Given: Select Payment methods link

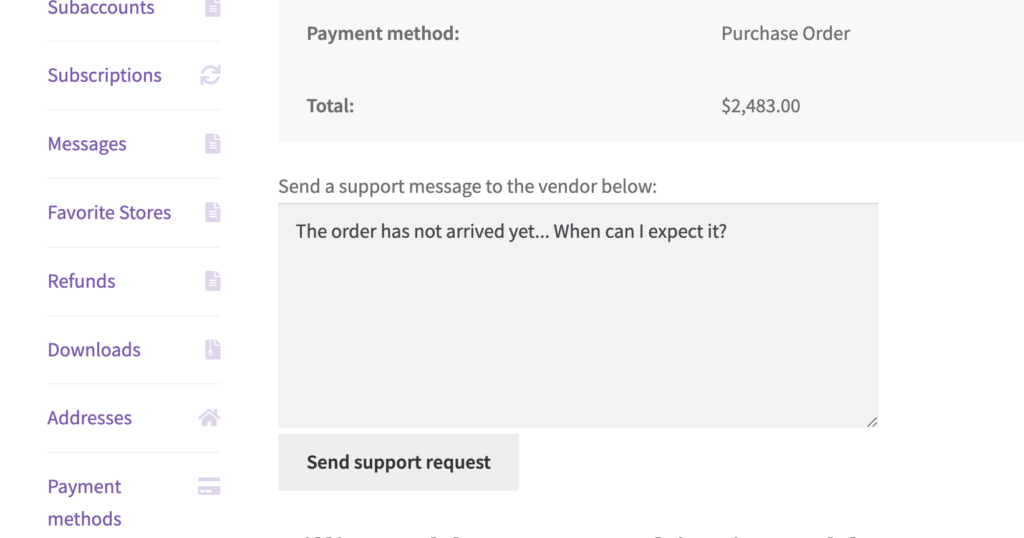Looking at the screenshot, I should tap(84, 502).
